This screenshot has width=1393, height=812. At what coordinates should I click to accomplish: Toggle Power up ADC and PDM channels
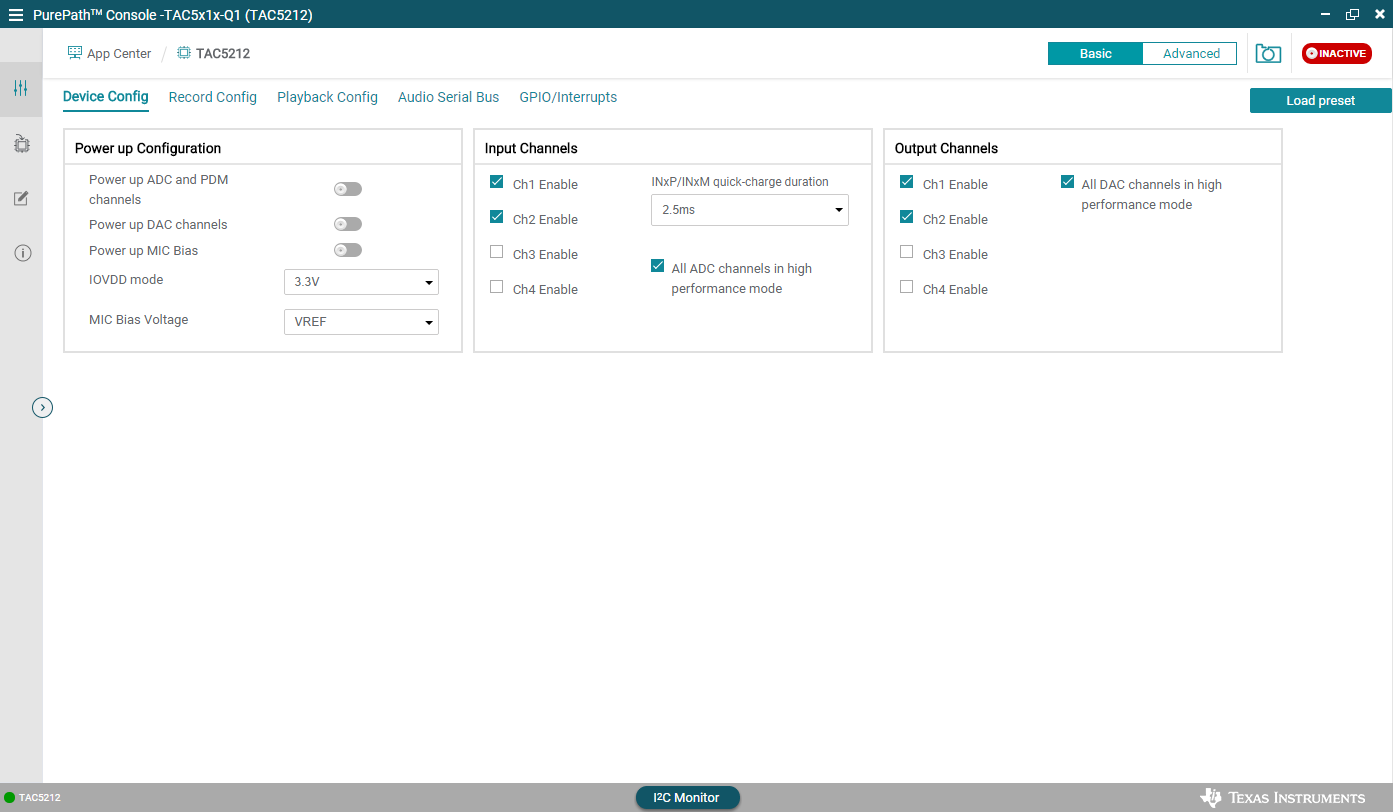pyautogui.click(x=348, y=189)
